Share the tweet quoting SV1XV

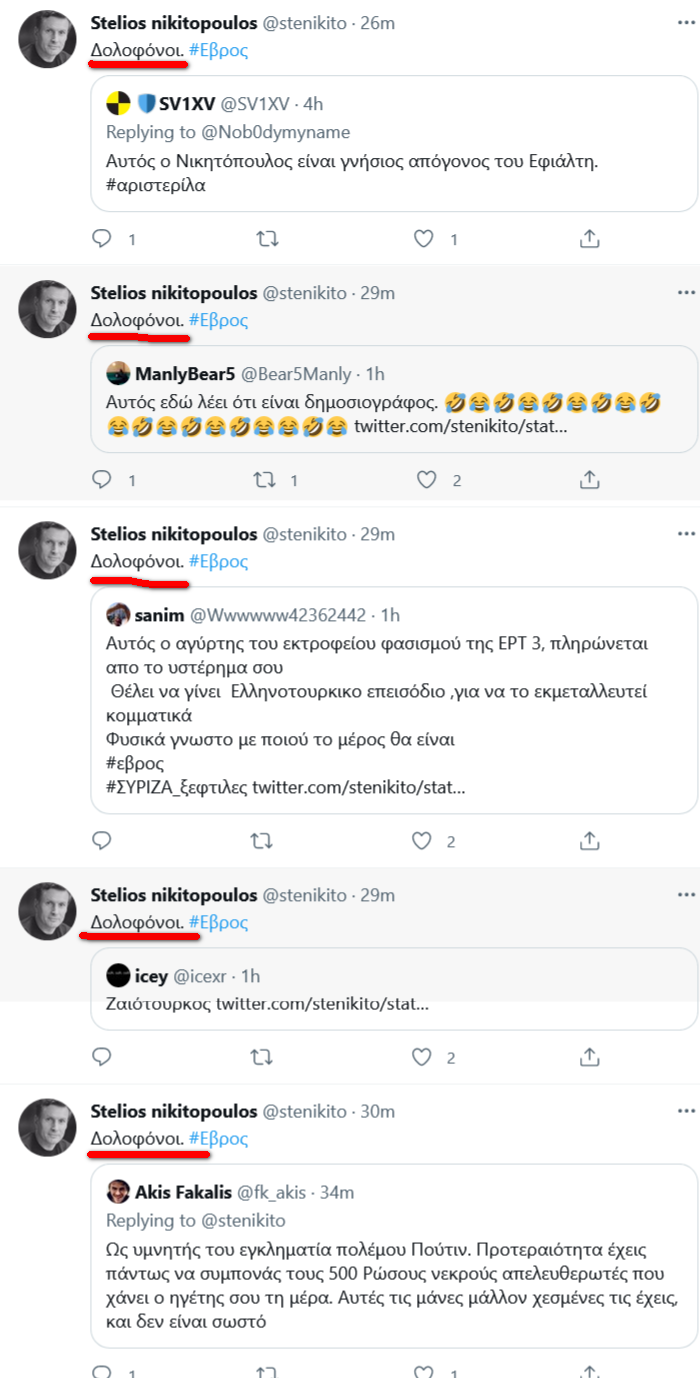coord(590,239)
